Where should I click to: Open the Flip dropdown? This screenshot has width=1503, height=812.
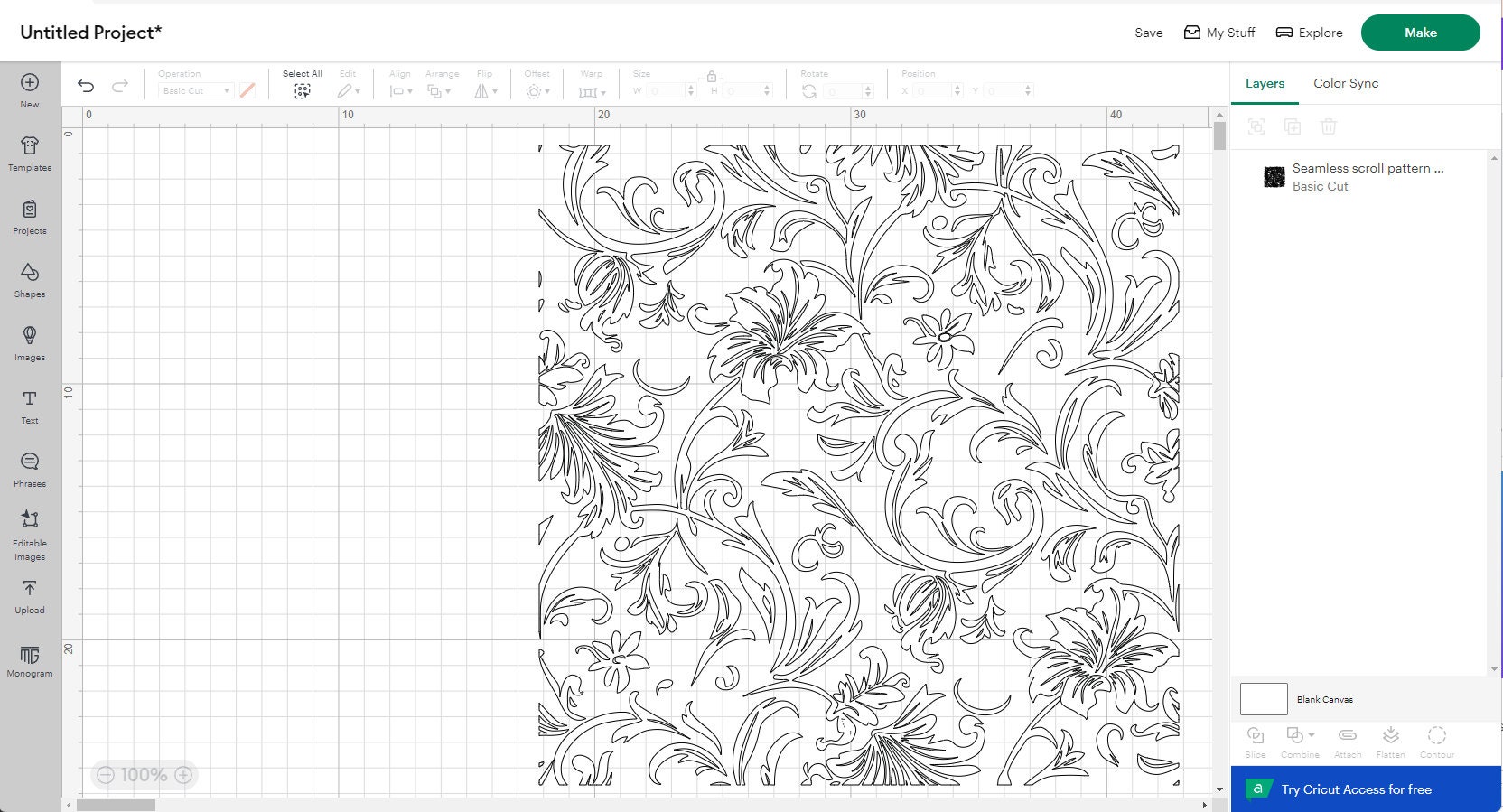(x=486, y=91)
